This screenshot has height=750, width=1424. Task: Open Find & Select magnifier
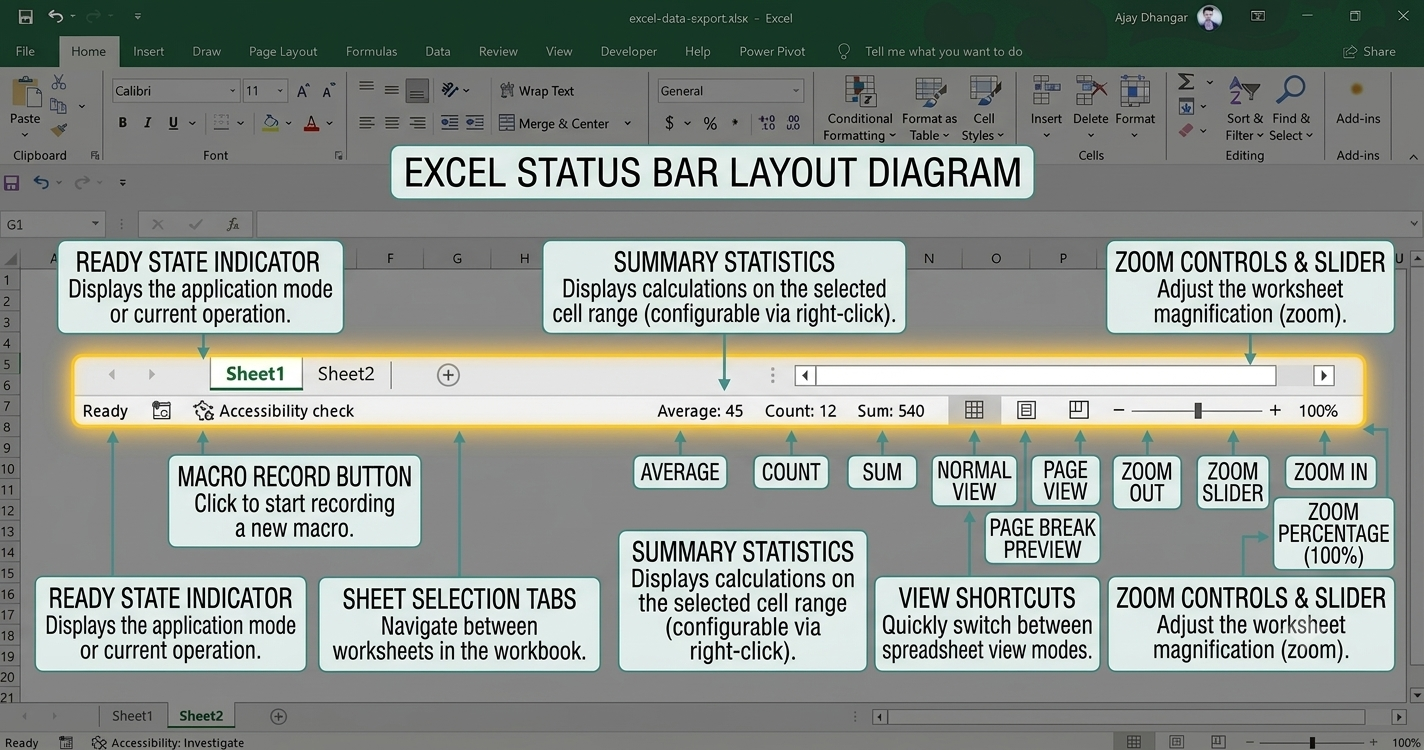[x=1291, y=109]
